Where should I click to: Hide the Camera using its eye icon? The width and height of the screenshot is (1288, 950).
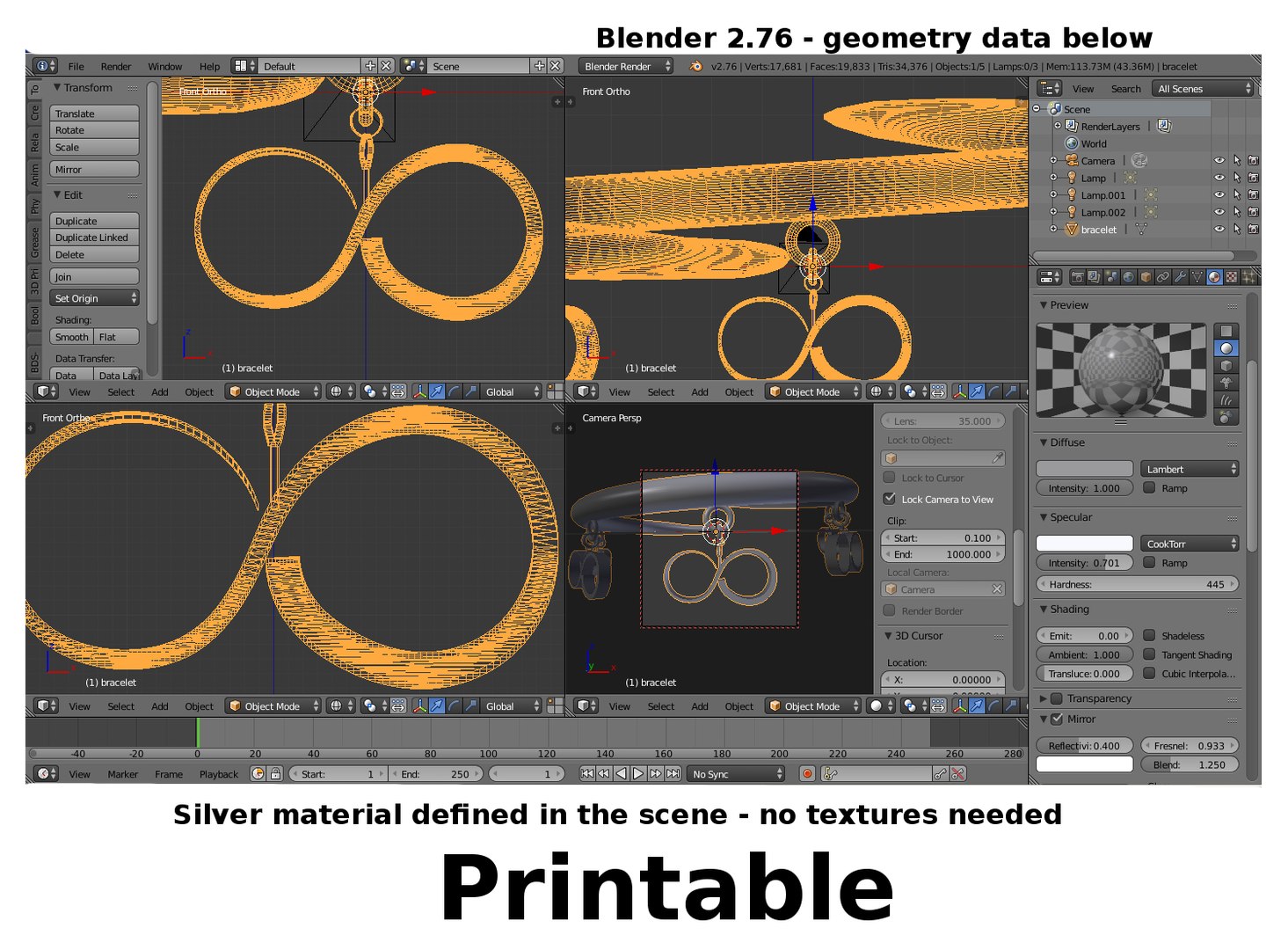point(1219,161)
